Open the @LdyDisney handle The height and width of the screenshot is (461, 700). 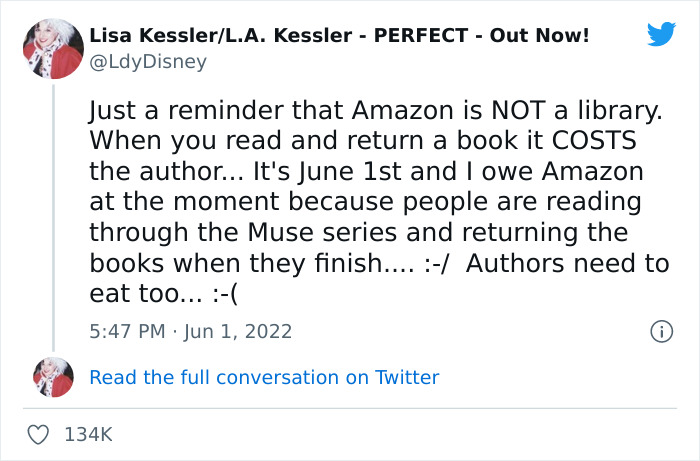coord(148,62)
